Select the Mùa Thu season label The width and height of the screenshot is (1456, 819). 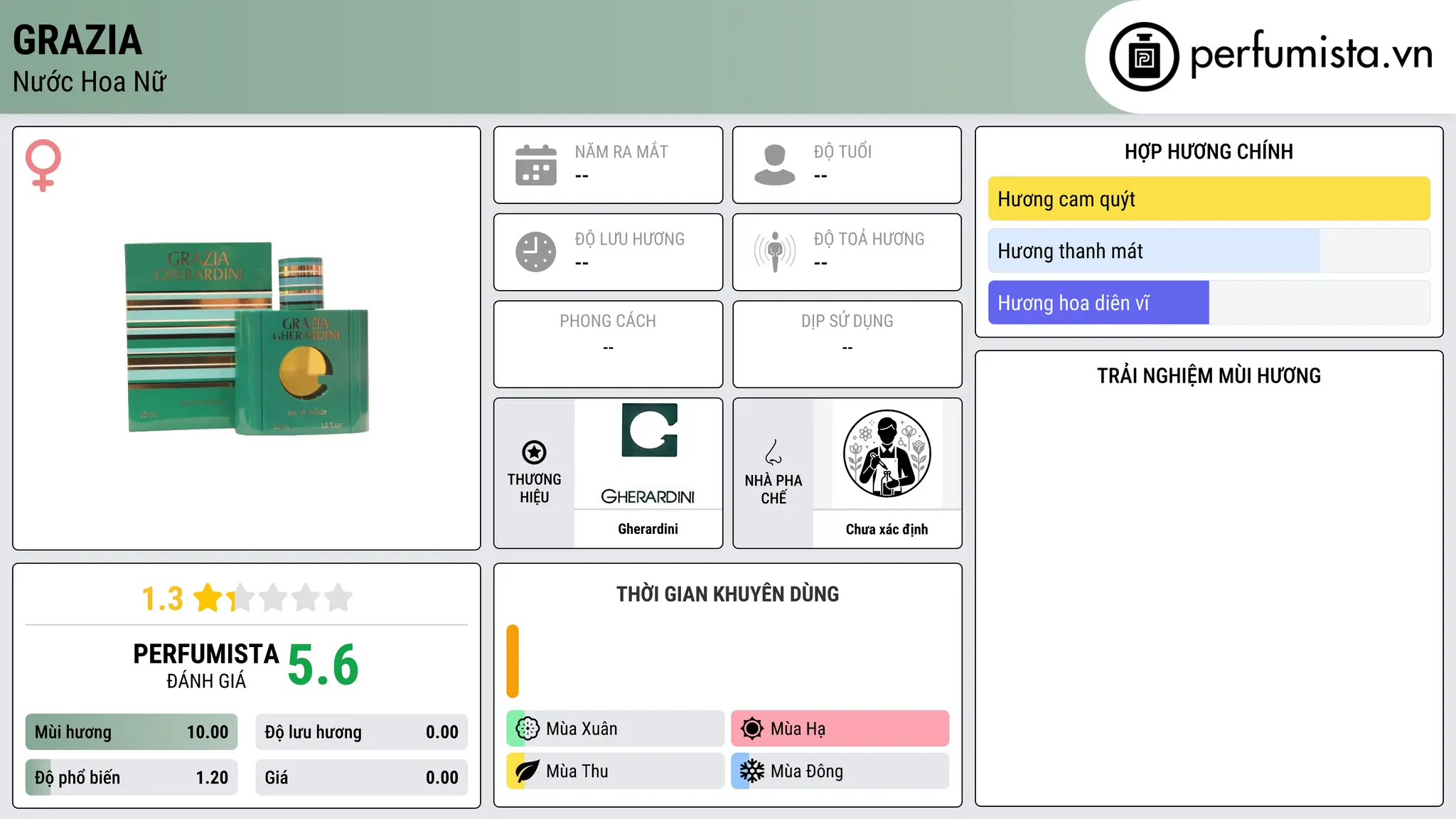point(577,771)
